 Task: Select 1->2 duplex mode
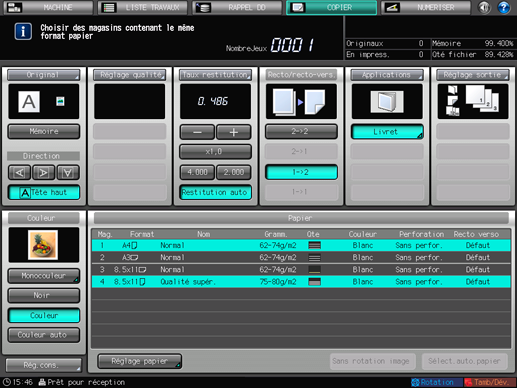pos(301,172)
